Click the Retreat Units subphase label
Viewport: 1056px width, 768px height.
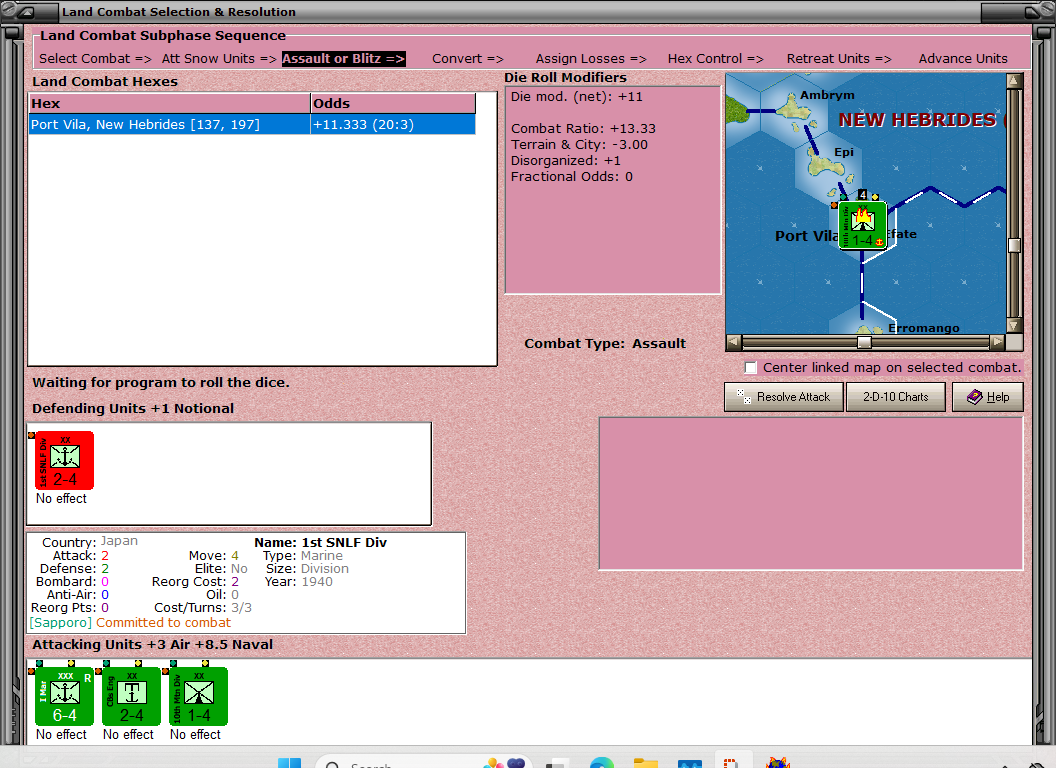[838, 59]
